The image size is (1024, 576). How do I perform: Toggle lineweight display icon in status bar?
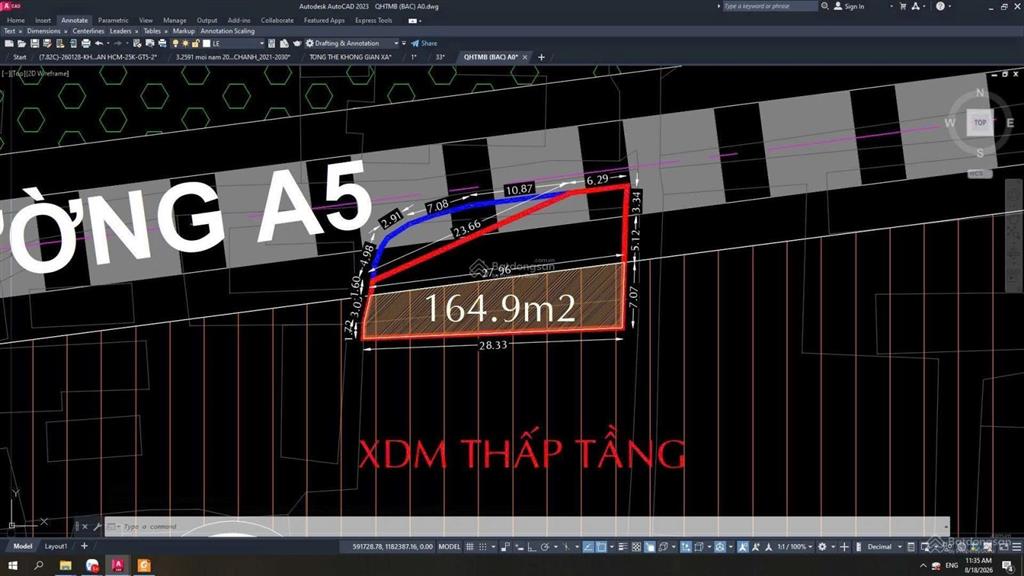622,547
